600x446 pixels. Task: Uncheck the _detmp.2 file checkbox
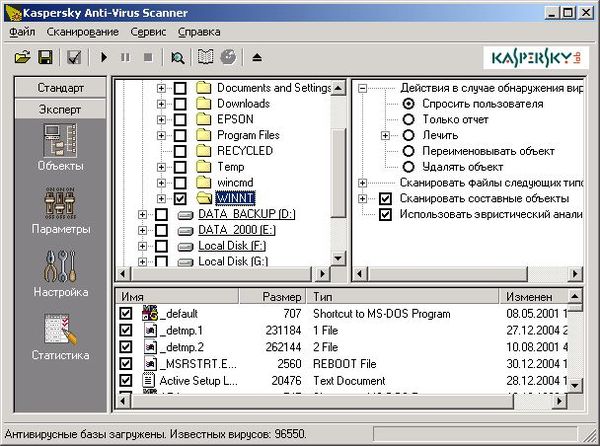(126, 347)
